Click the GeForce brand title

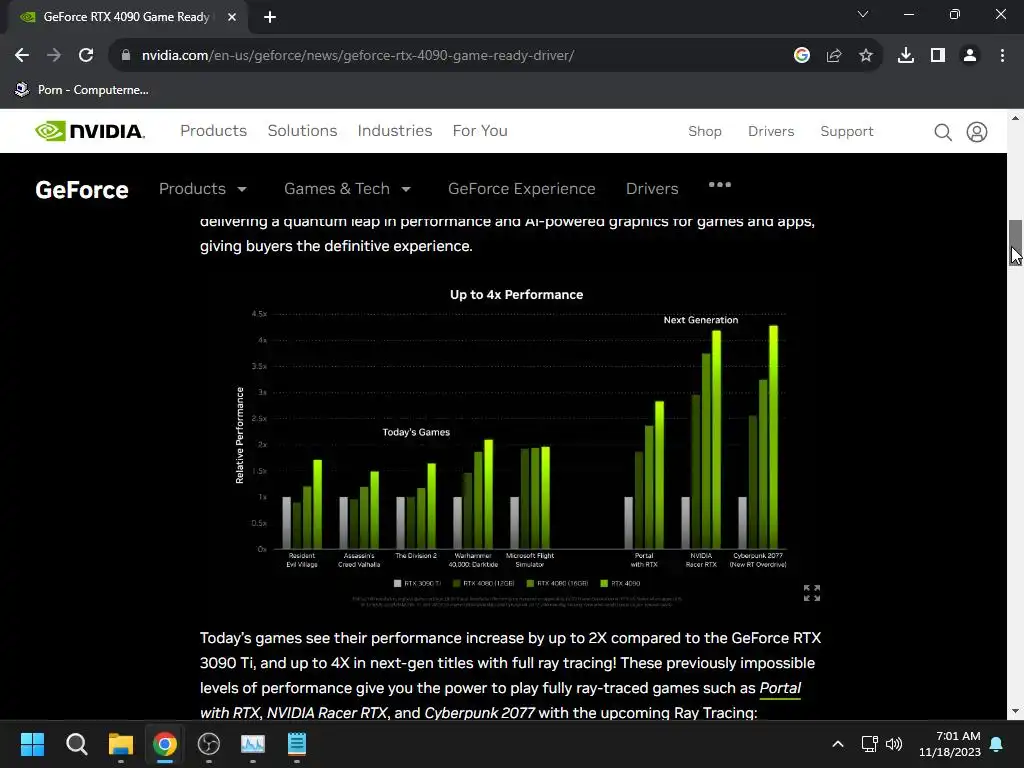[82, 190]
